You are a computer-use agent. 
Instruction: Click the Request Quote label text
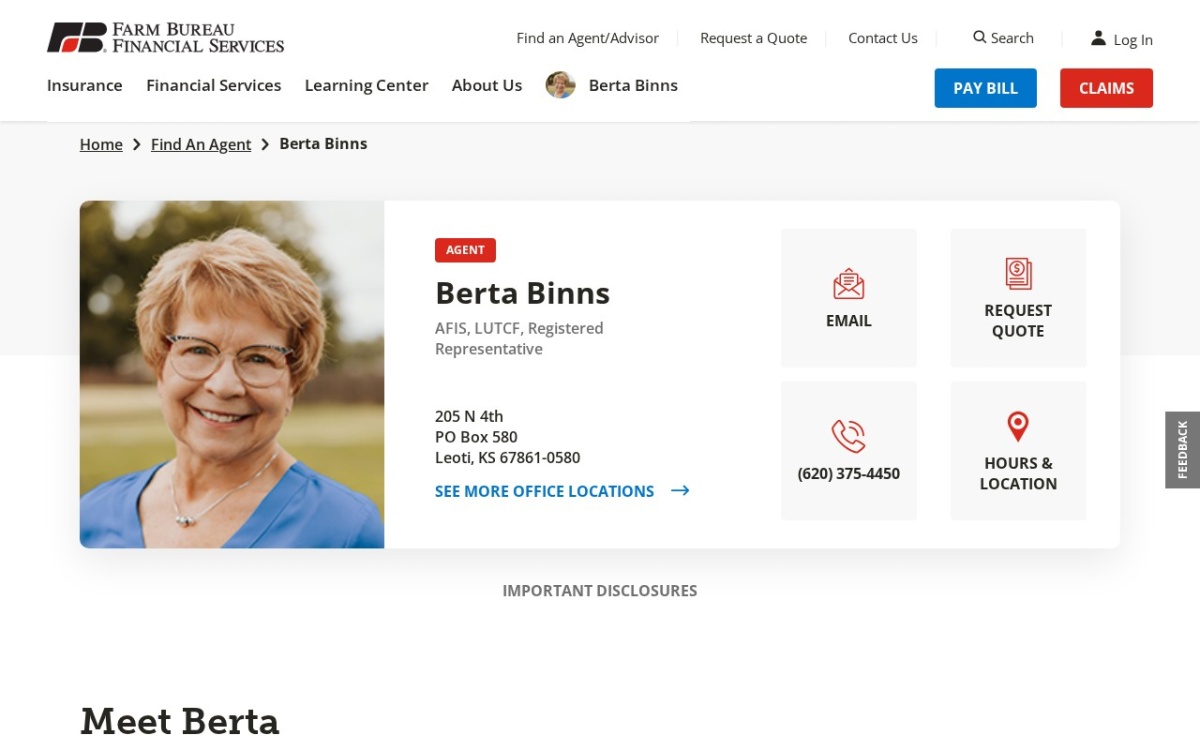1018,321
